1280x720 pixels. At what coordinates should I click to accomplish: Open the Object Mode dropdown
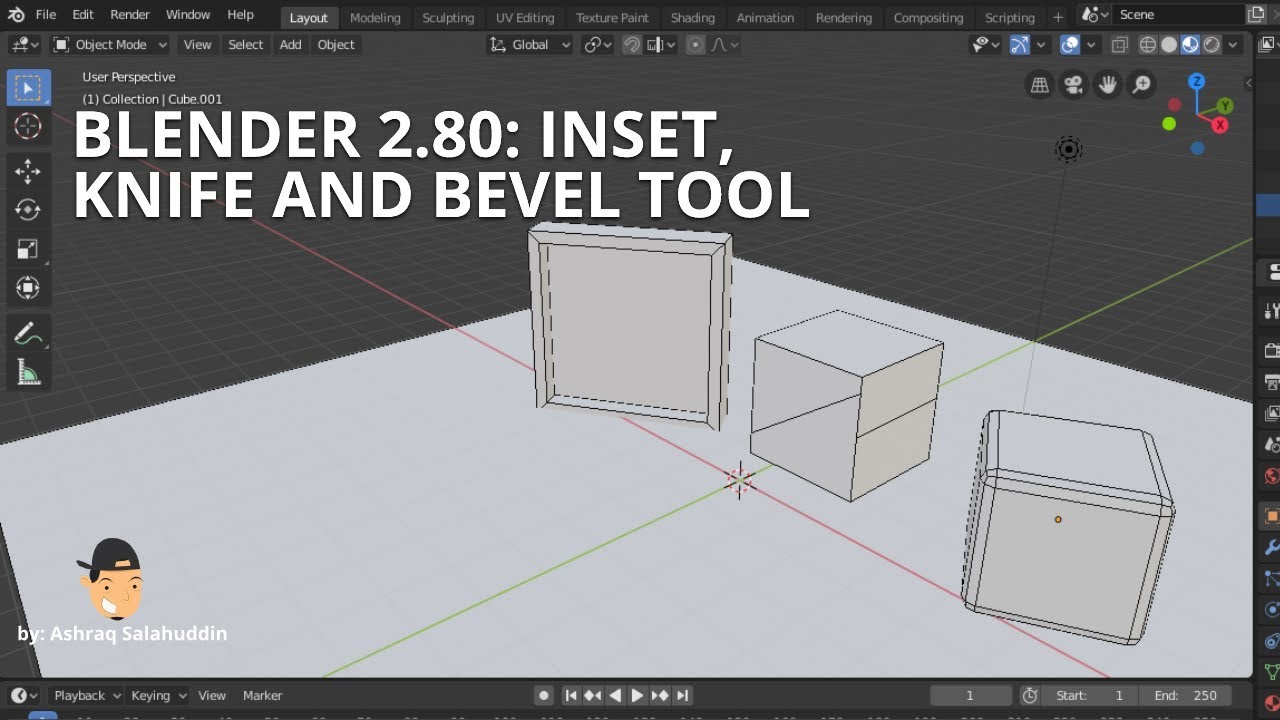[x=109, y=45]
